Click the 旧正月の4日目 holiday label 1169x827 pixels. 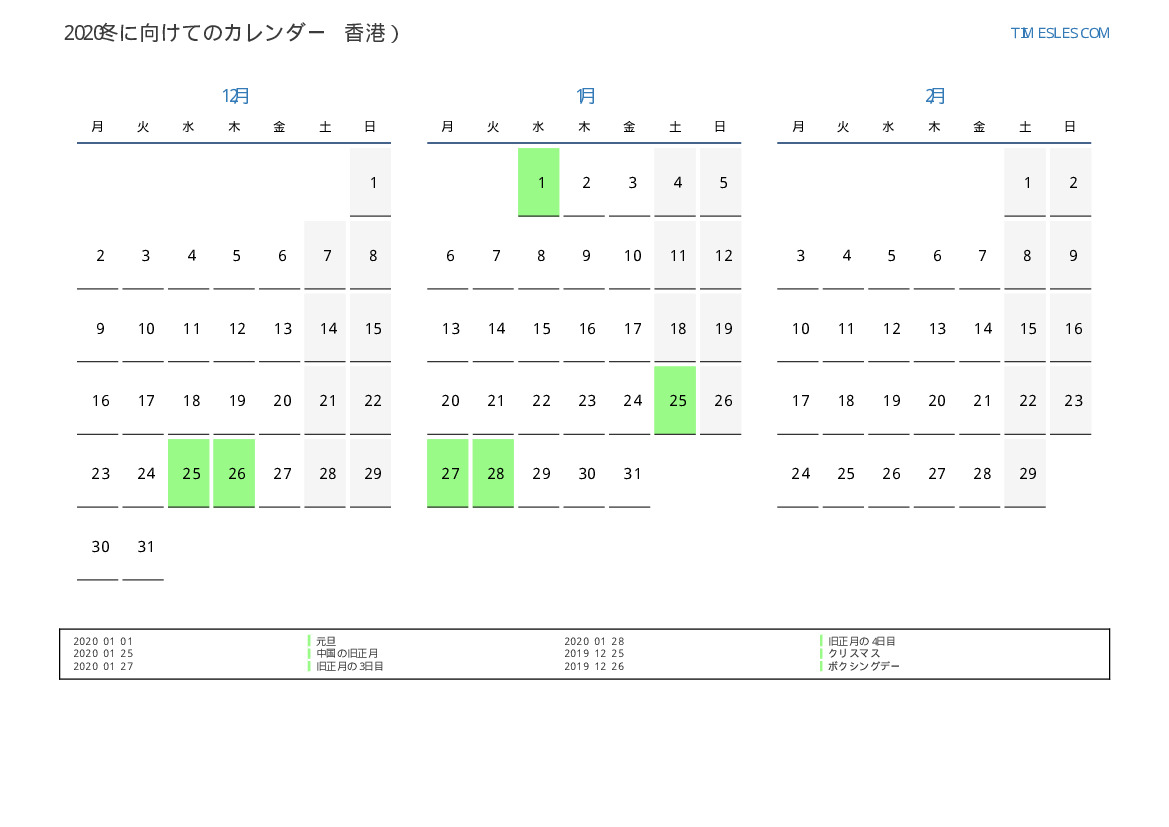(862, 641)
